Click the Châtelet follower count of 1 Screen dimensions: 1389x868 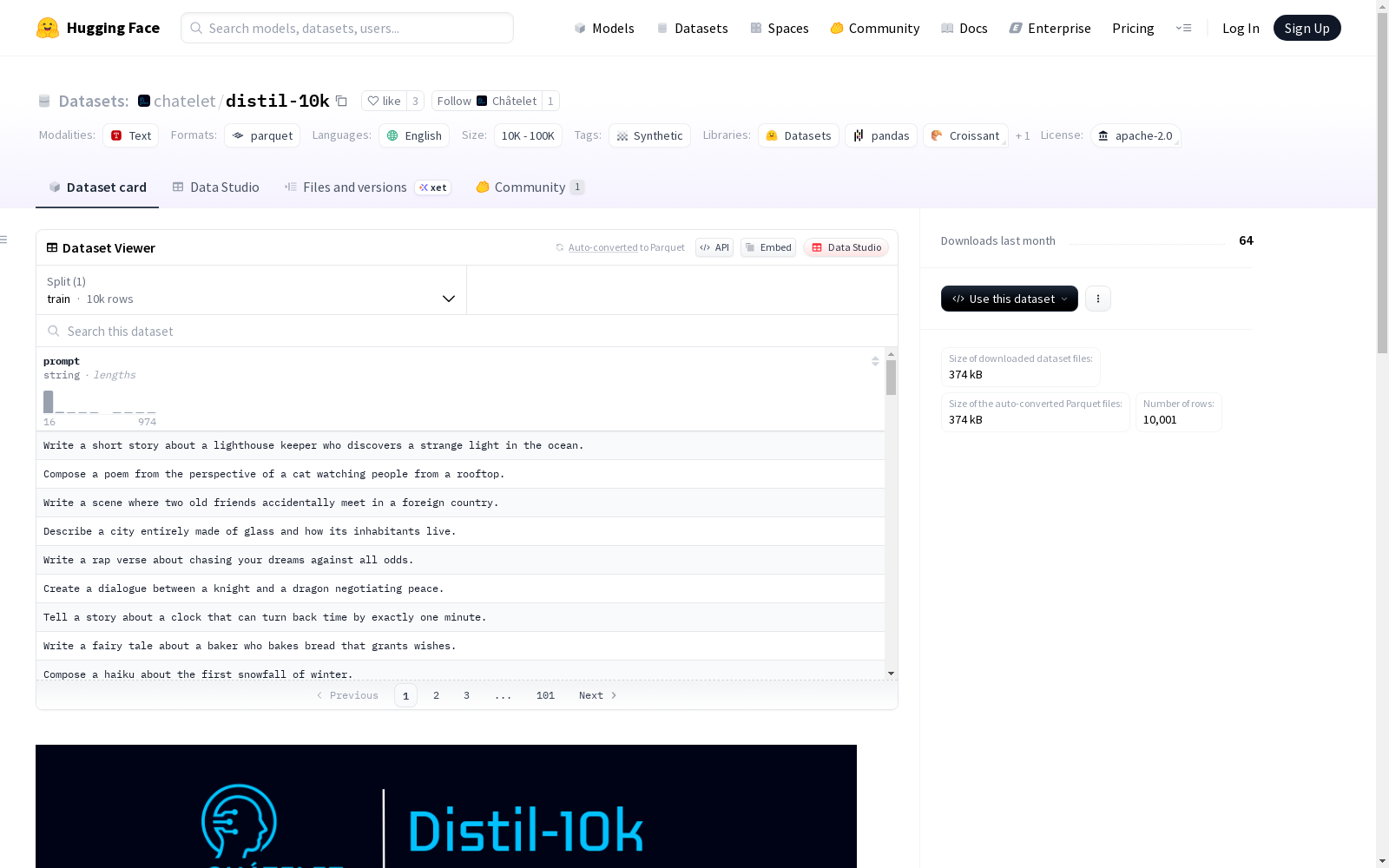pos(550,101)
